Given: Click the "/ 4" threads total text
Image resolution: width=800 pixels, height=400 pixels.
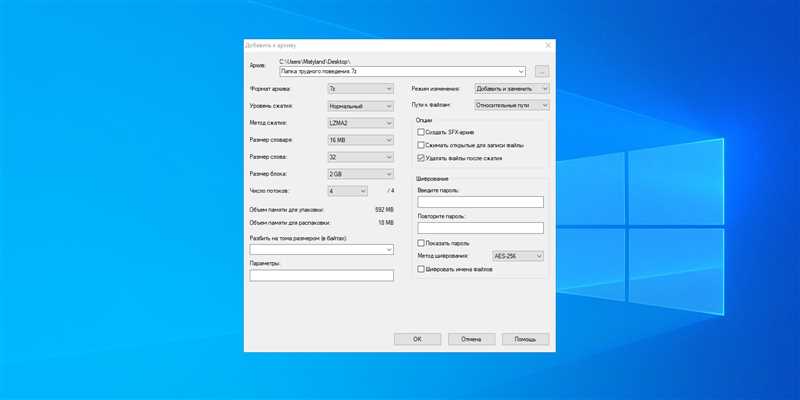Looking at the screenshot, I should 391,191.
